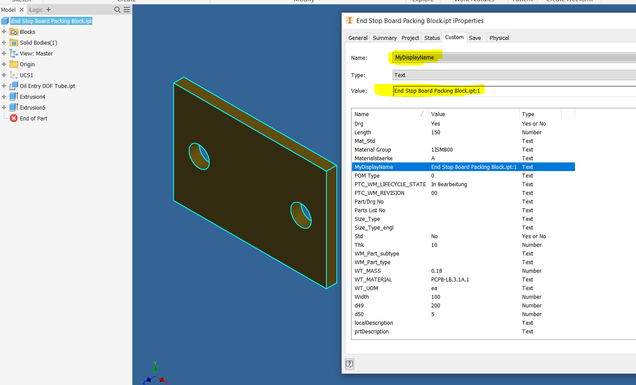Expand the Origin node
This screenshot has height=385, width=636.
(x=4, y=64)
